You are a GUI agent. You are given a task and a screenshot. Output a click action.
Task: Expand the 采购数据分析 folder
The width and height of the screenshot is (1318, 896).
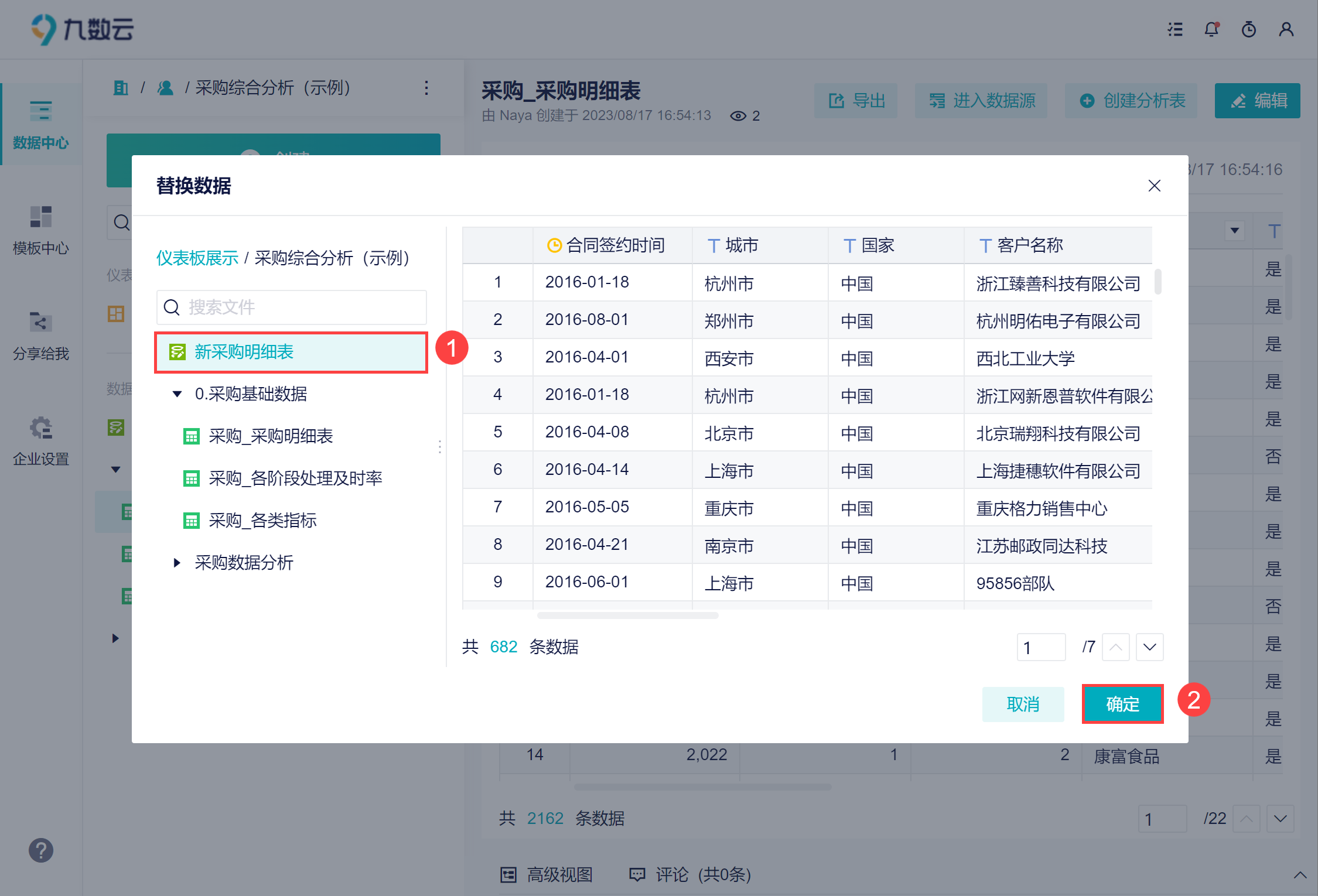coord(177,563)
